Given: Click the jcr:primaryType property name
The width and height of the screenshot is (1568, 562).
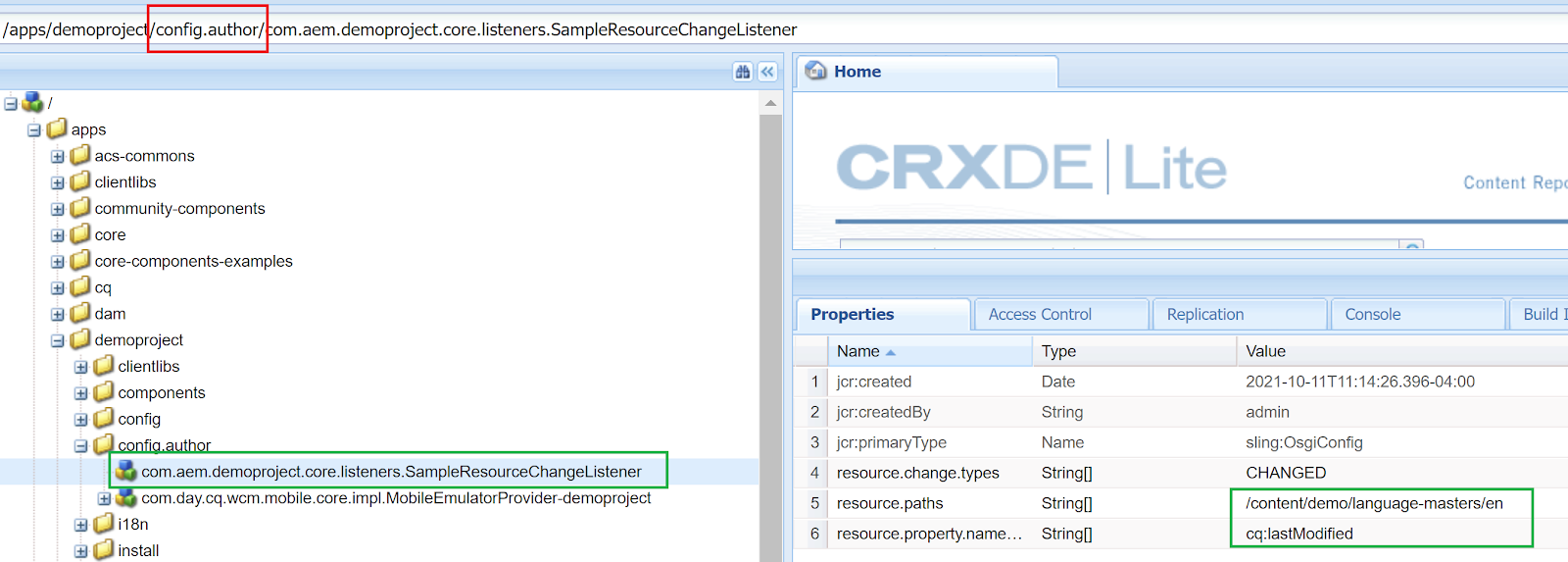Looking at the screenshot, I should (891, 442).
